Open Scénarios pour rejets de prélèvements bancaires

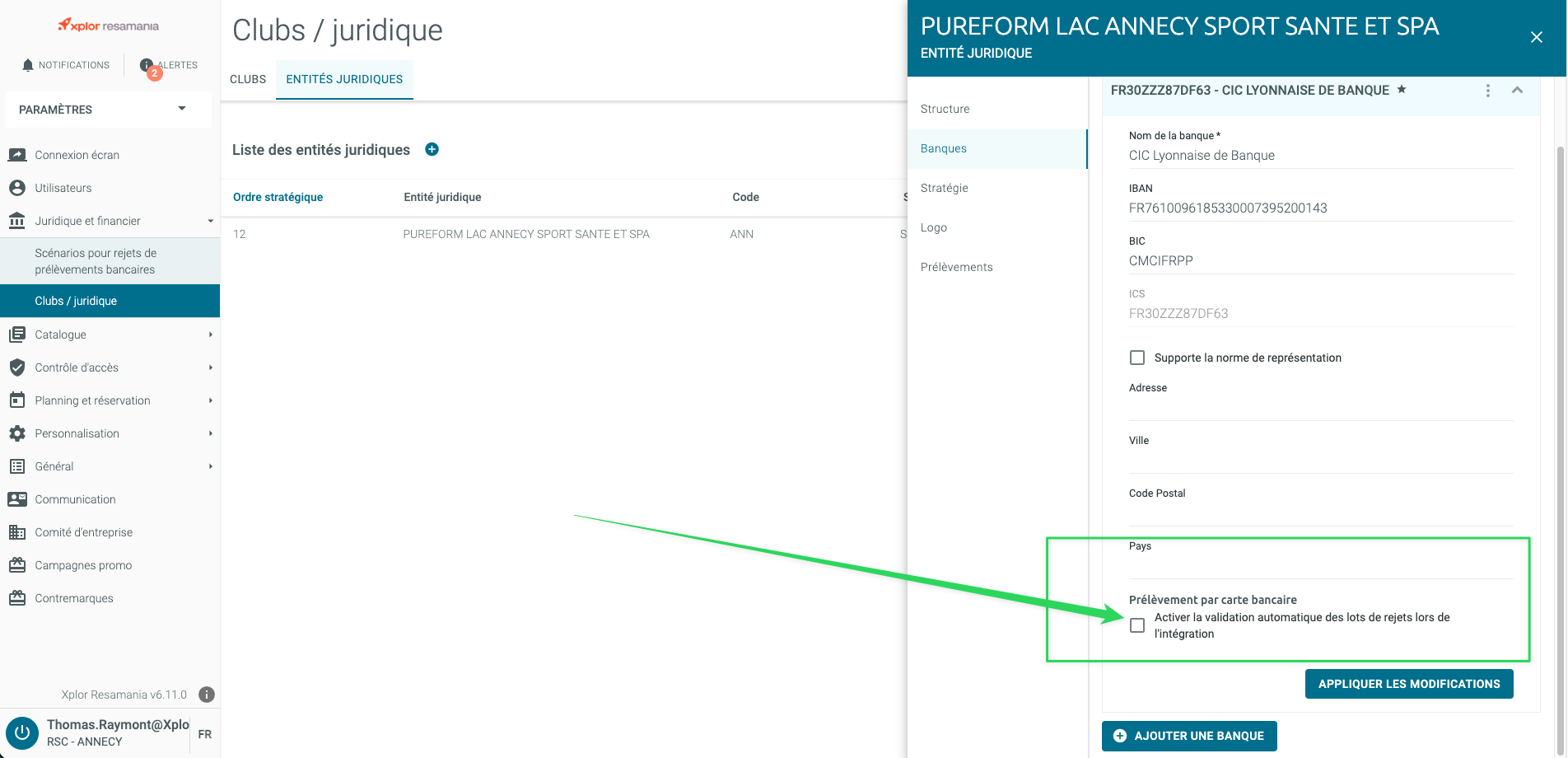coord(110,261)
